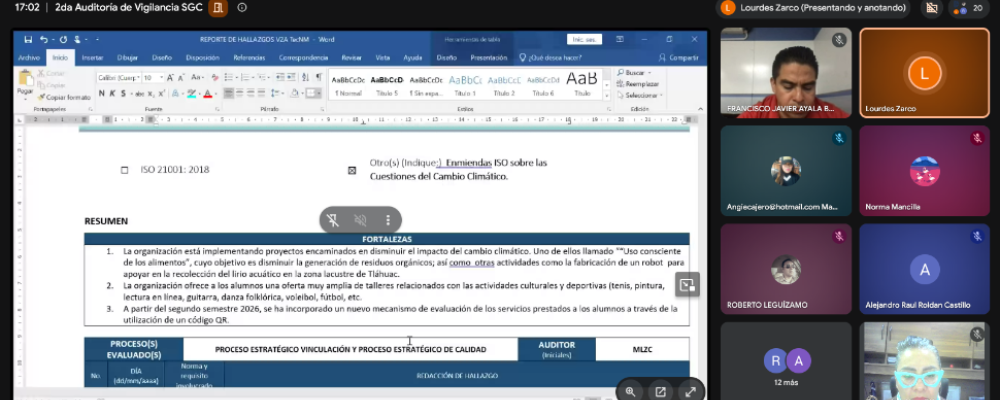Screen dimensions: 1000x400
Task: Click the ¿Qué desea hacer? search box
Action: 550,57
